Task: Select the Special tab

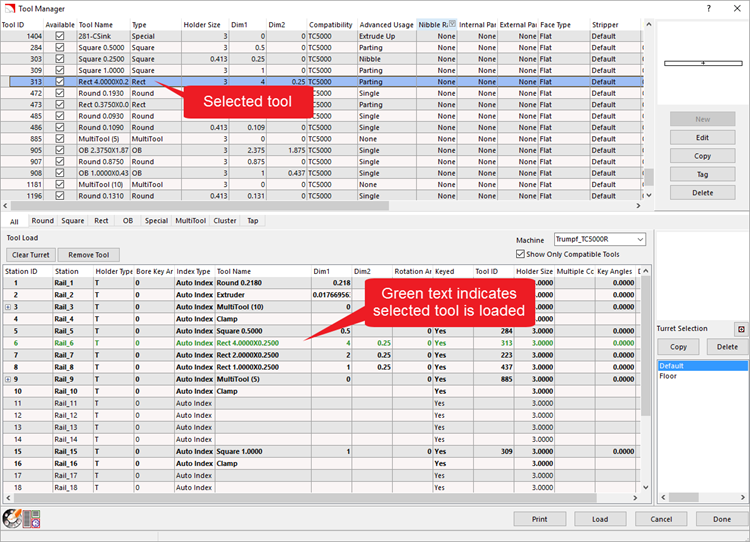Action: tap(156, 221)
